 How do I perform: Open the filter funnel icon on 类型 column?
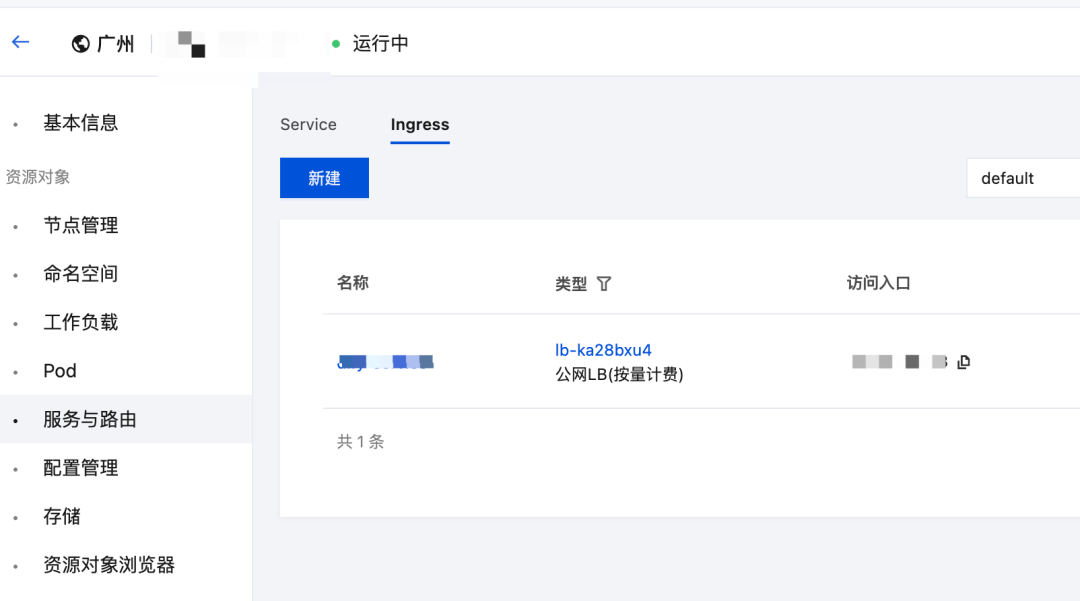click(605, 283)
